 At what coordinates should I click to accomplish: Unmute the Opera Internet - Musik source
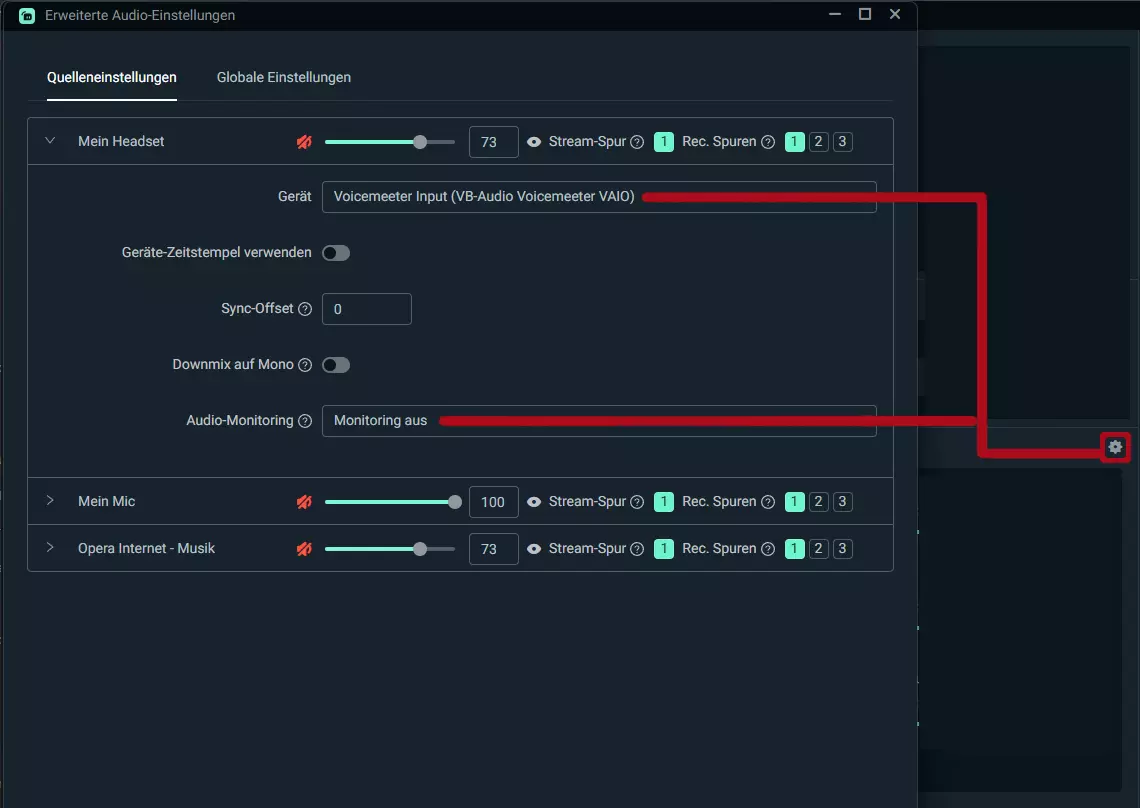tap(304, 549)
